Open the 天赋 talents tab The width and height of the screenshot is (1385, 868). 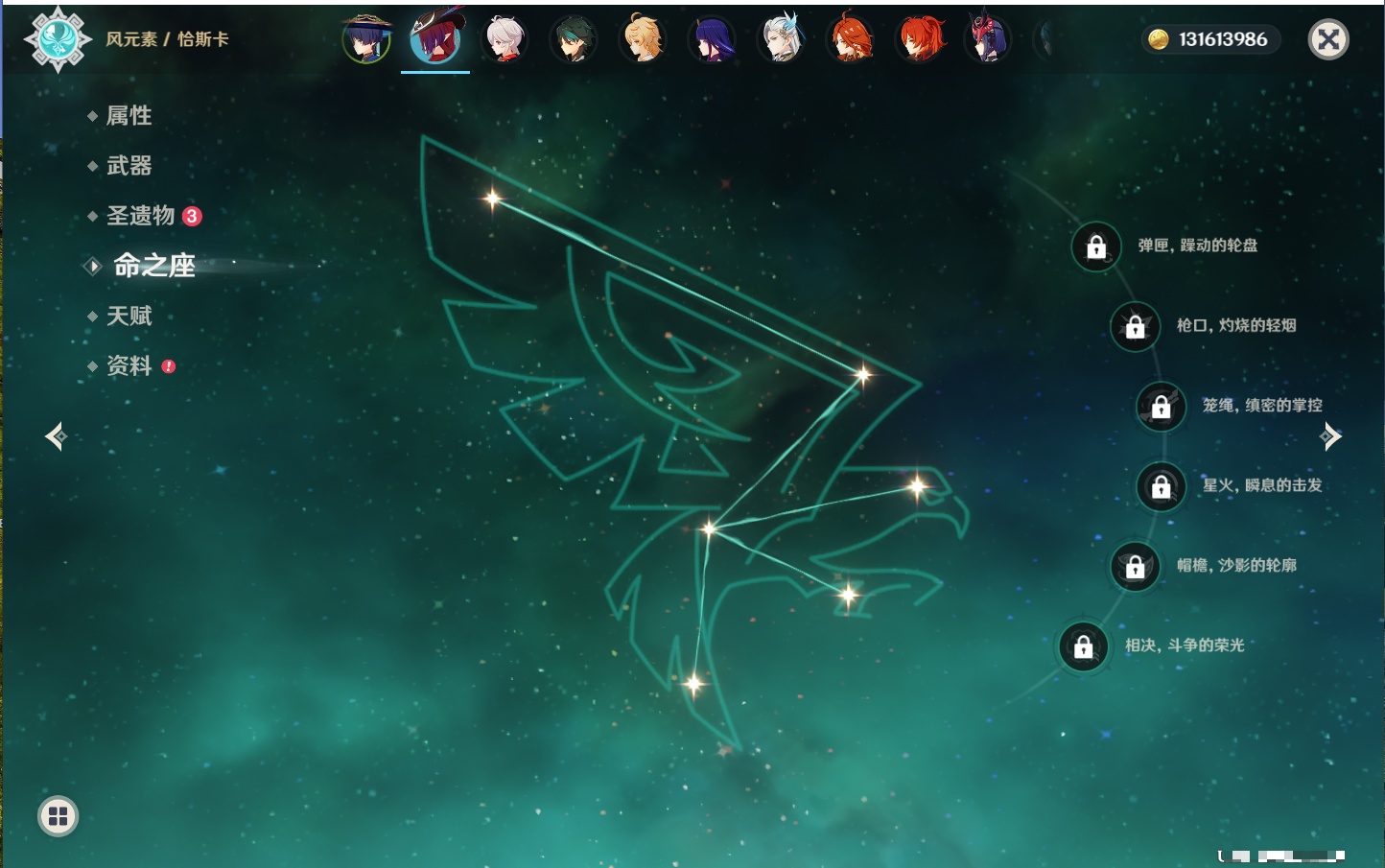129,316
